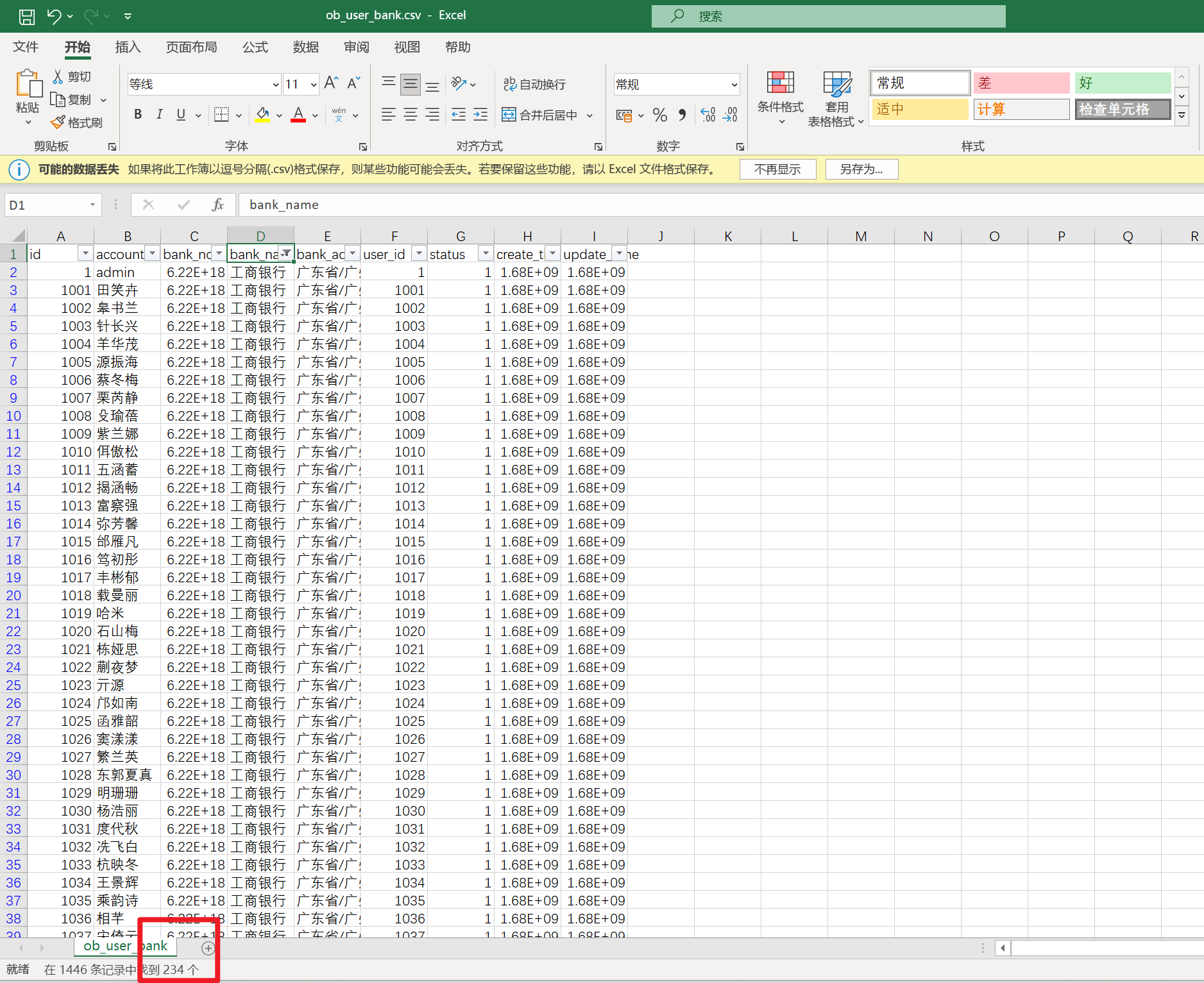This screenshot has width=1204, height=983.
Task: Open Format as Table icon
Action: click(837, 83)
